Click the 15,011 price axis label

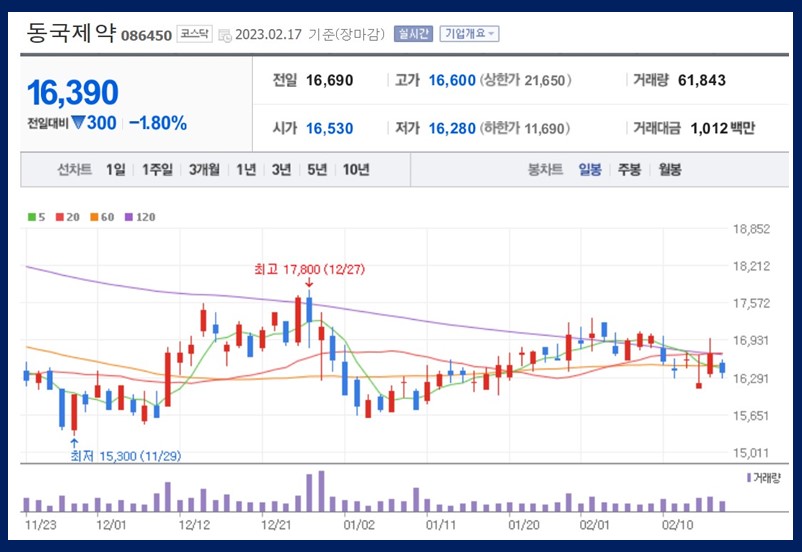(x=751, y=453)
